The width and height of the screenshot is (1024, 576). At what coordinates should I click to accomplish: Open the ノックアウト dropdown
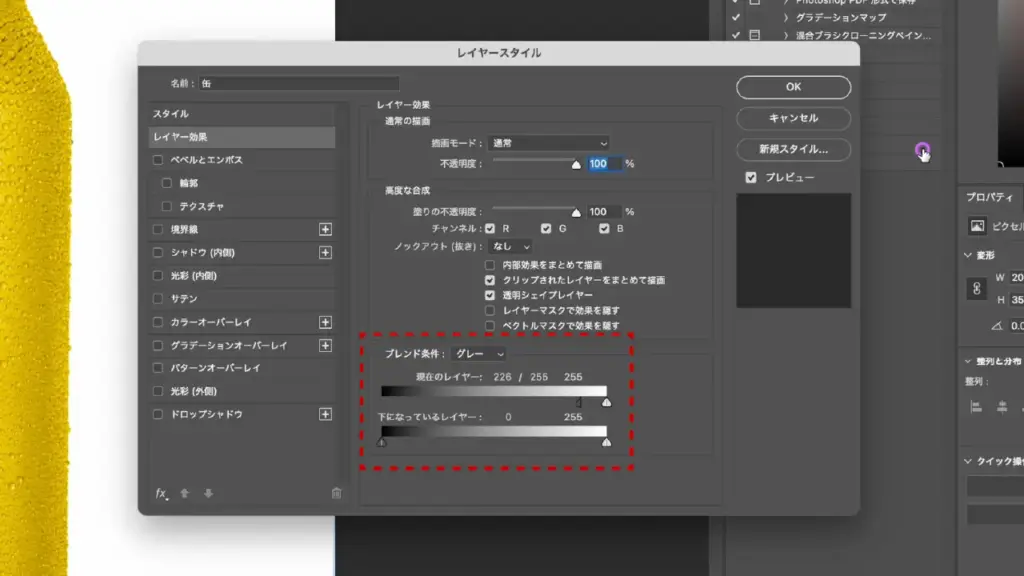tap(510, 246)
